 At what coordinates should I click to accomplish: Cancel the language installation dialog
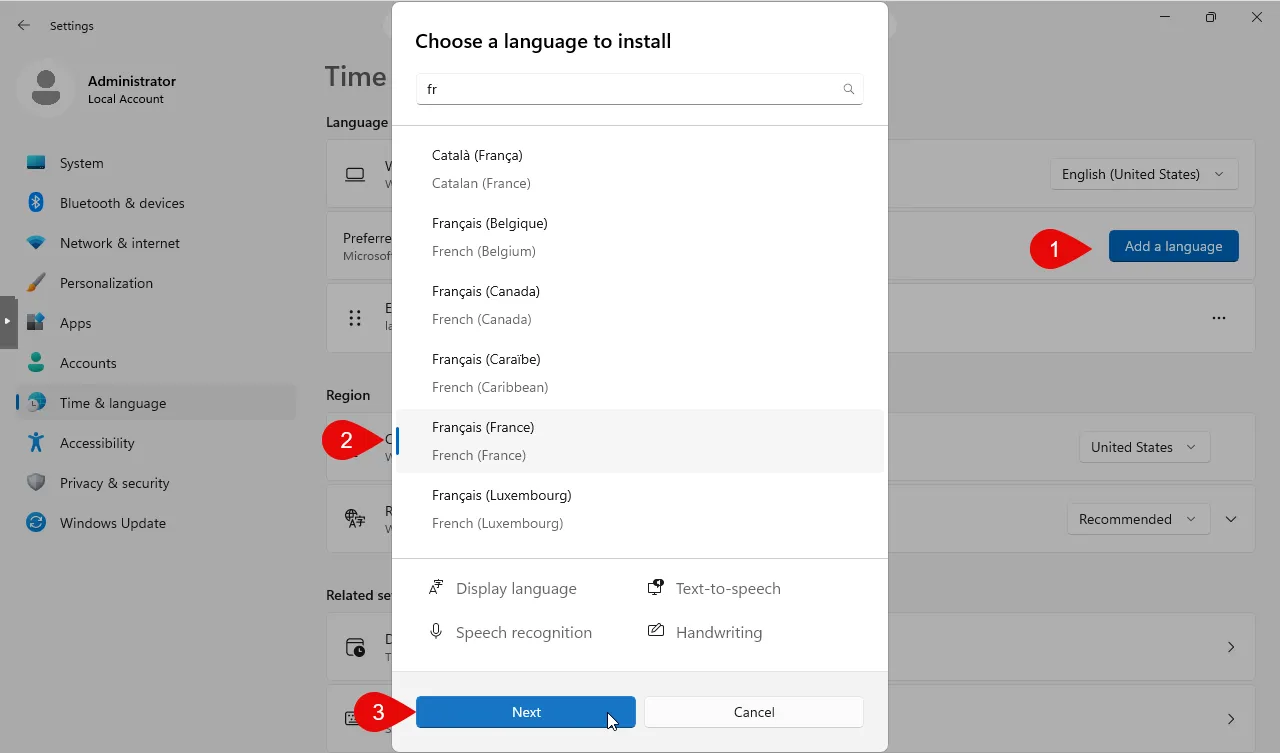coord(753,712)
